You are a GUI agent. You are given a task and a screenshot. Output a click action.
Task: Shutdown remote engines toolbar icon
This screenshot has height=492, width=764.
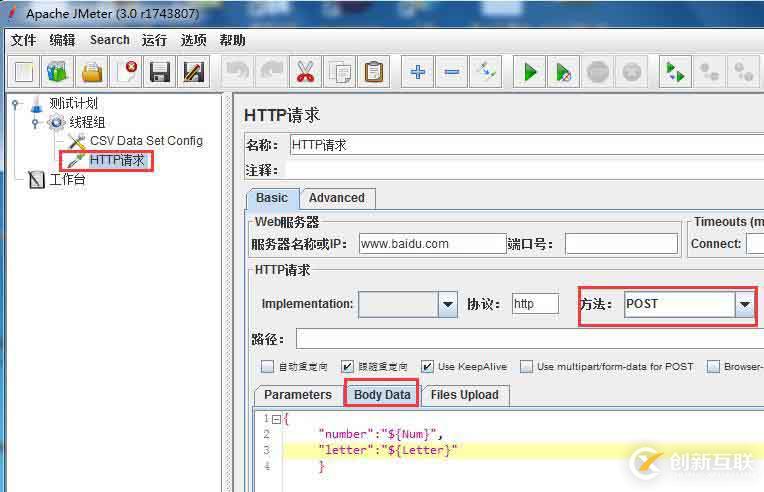tap(744, 72)
